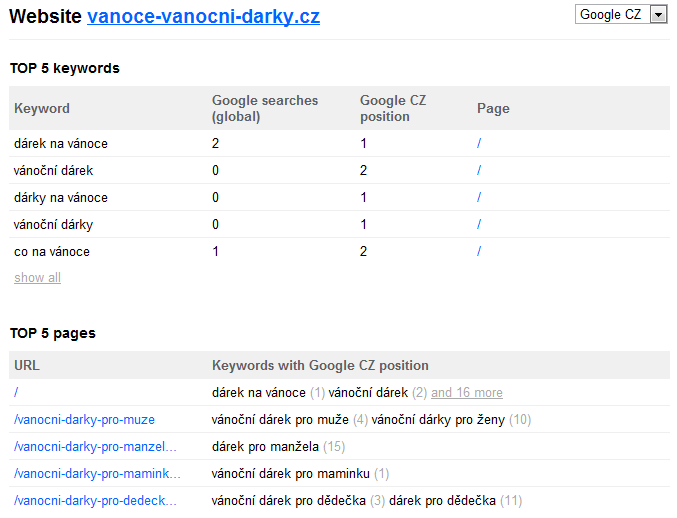This screenshot has height=518, width=677.
Task: Click the Google CZ position column header
Action: click(x=393, y=108)
